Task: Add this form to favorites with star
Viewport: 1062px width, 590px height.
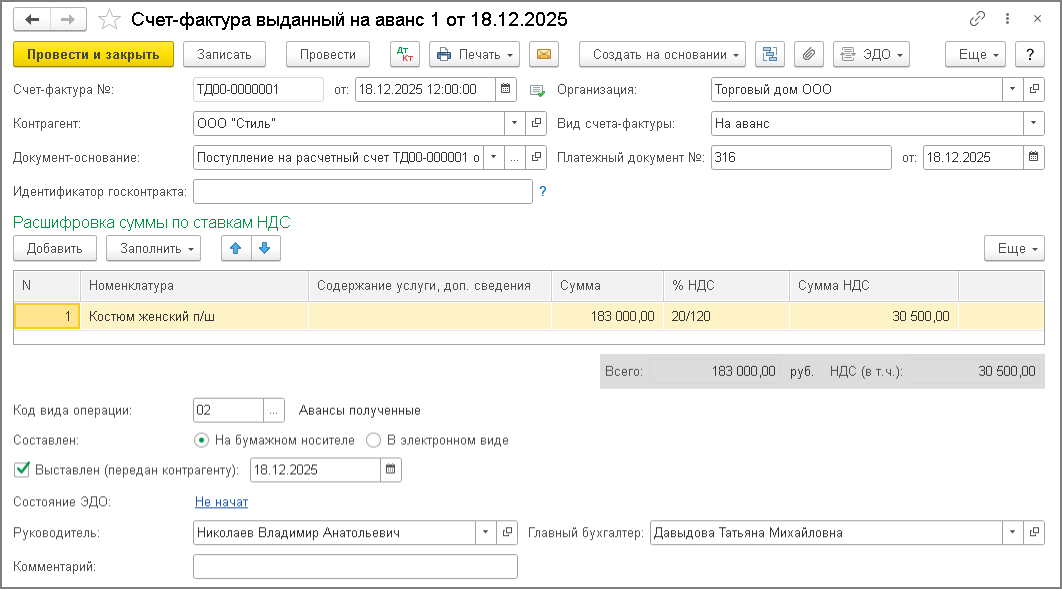Action: tap(112, 20)
